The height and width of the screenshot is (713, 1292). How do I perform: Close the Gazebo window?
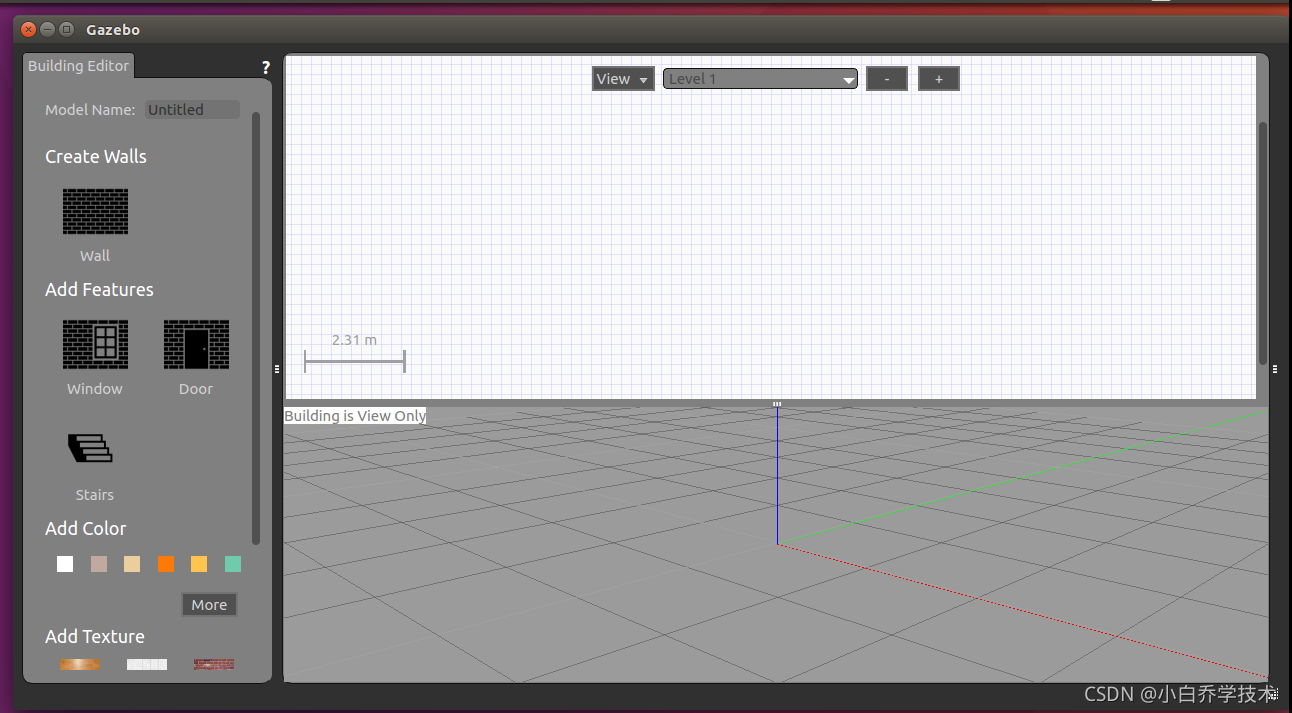pyautogui.click(x=29, y=30)
